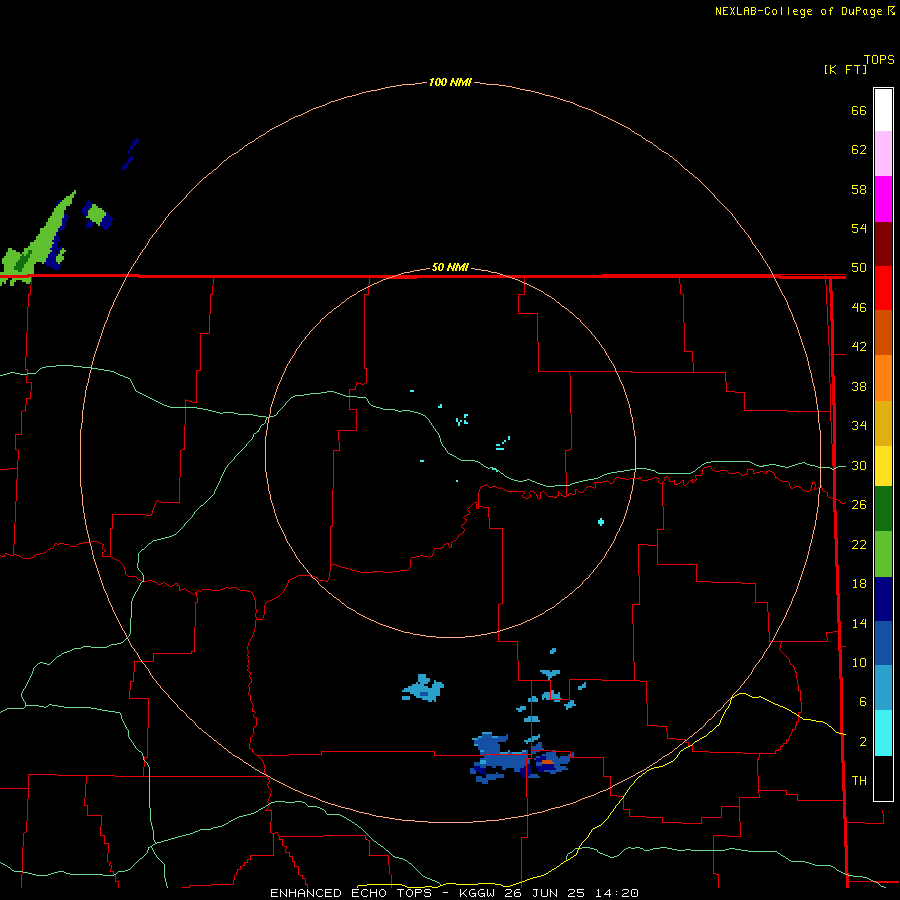Click the light blue 6-10 kft scale segment
Image resolution: width=900 pixels, height=900 pixels.
[883, 688]
